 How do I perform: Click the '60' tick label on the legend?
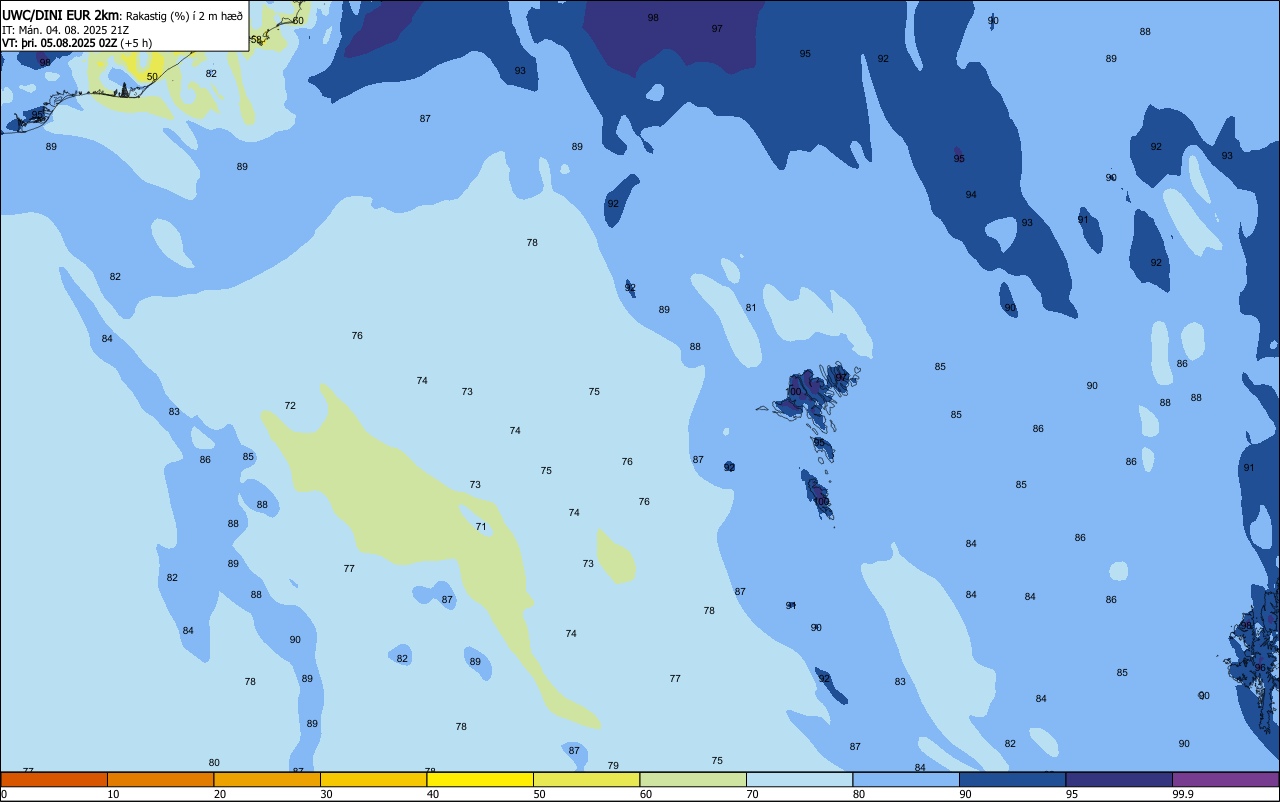coord(646,794)
